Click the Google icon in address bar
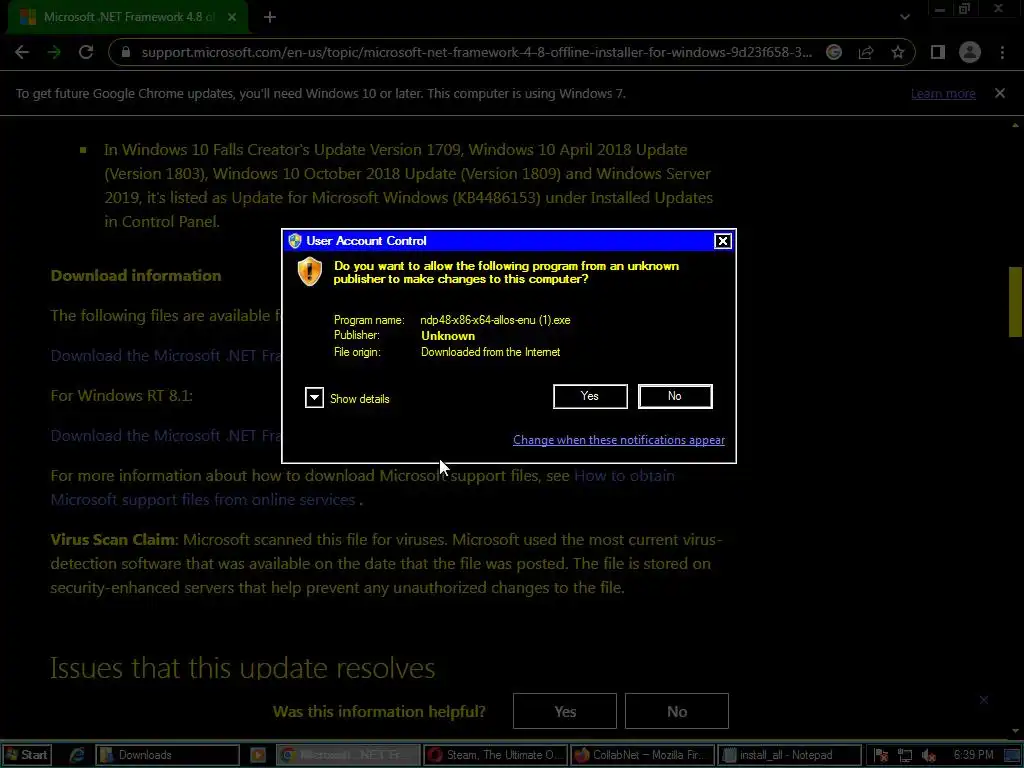The image size is (1024, 768). 834,52
